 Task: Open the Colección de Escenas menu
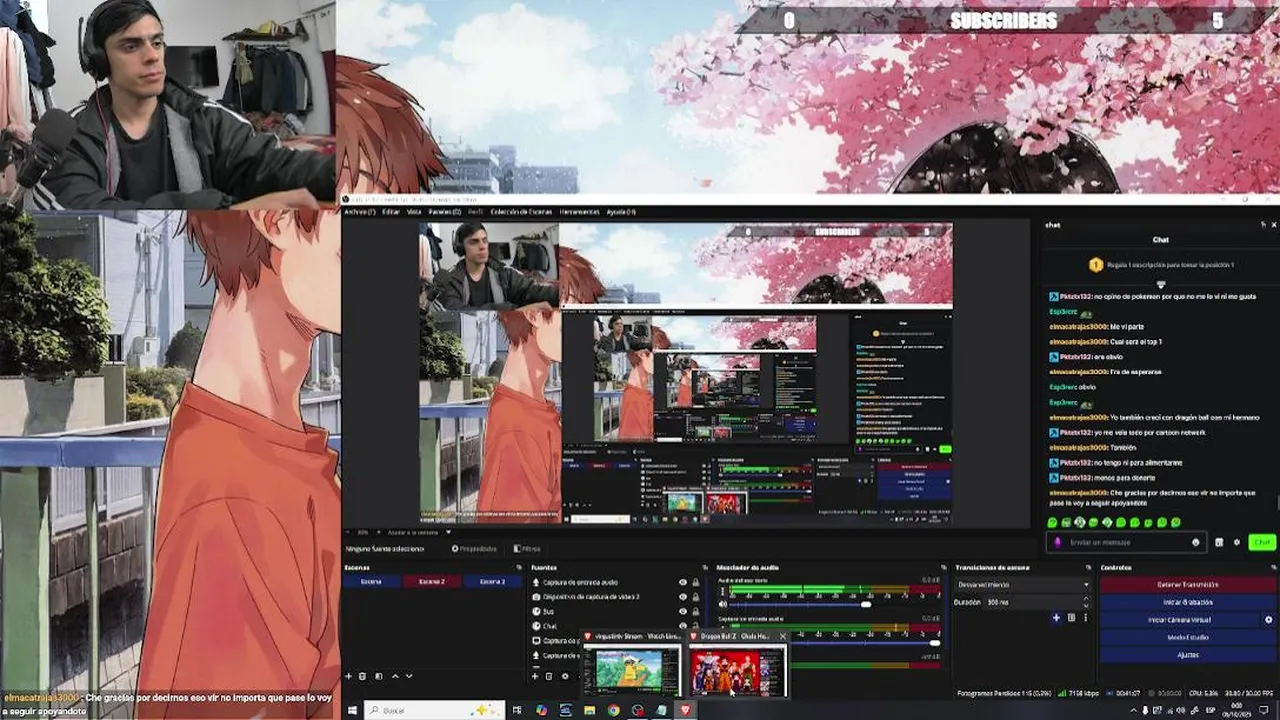point(521,212)
